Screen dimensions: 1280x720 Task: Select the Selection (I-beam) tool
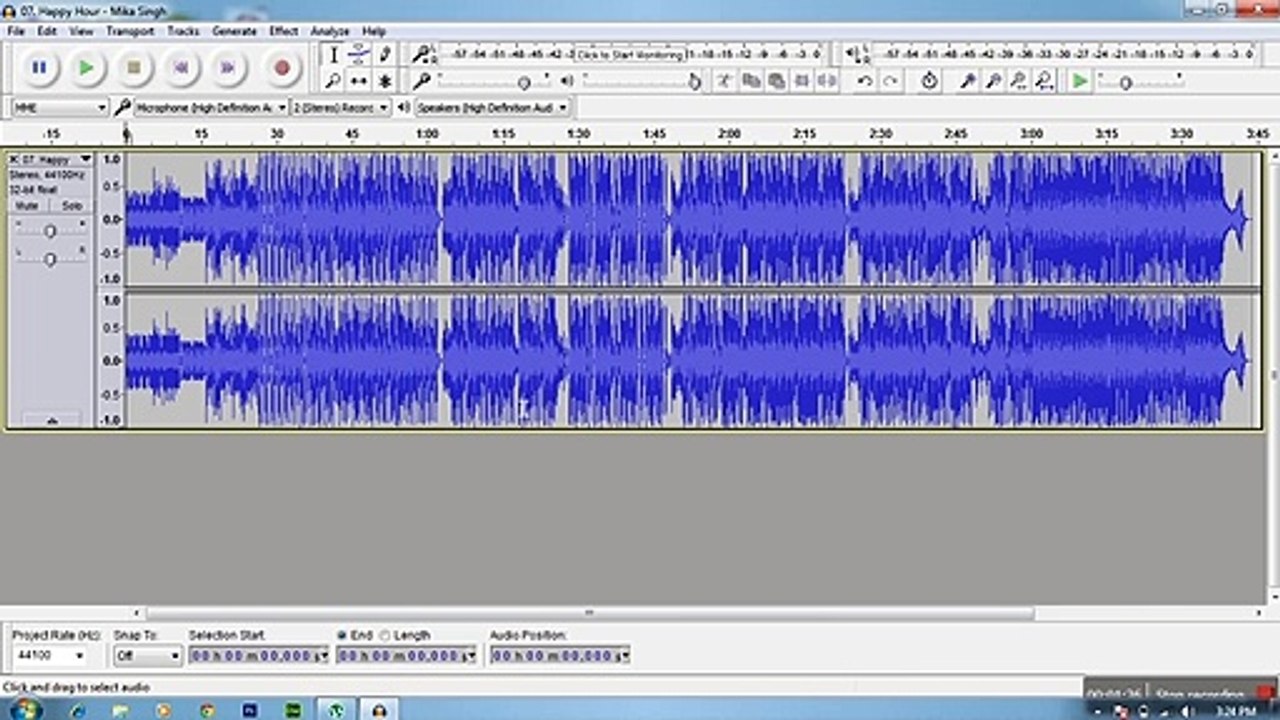point(334,55)
